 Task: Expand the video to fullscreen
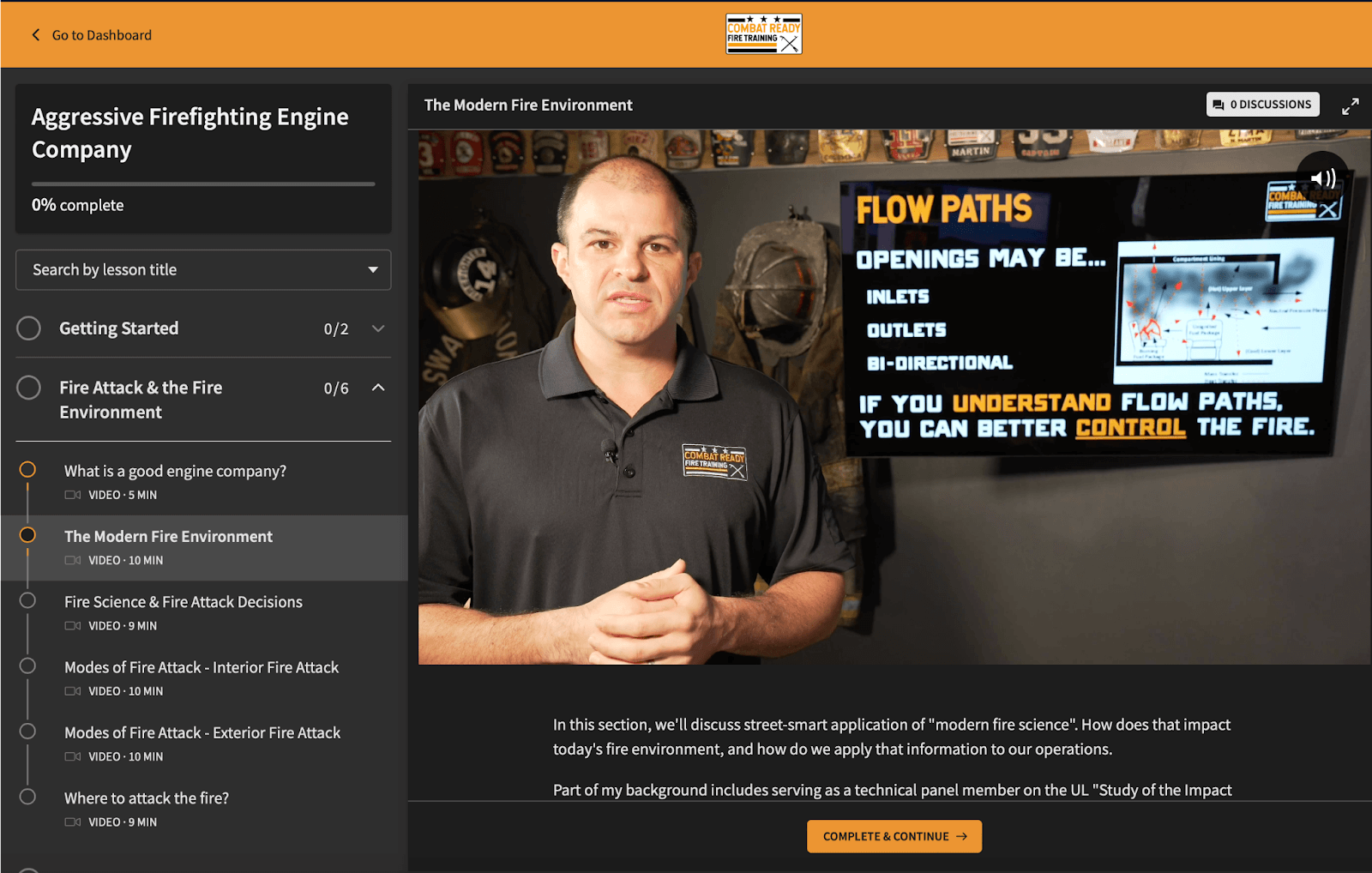pyautogui.click(x=1351, y=105)
